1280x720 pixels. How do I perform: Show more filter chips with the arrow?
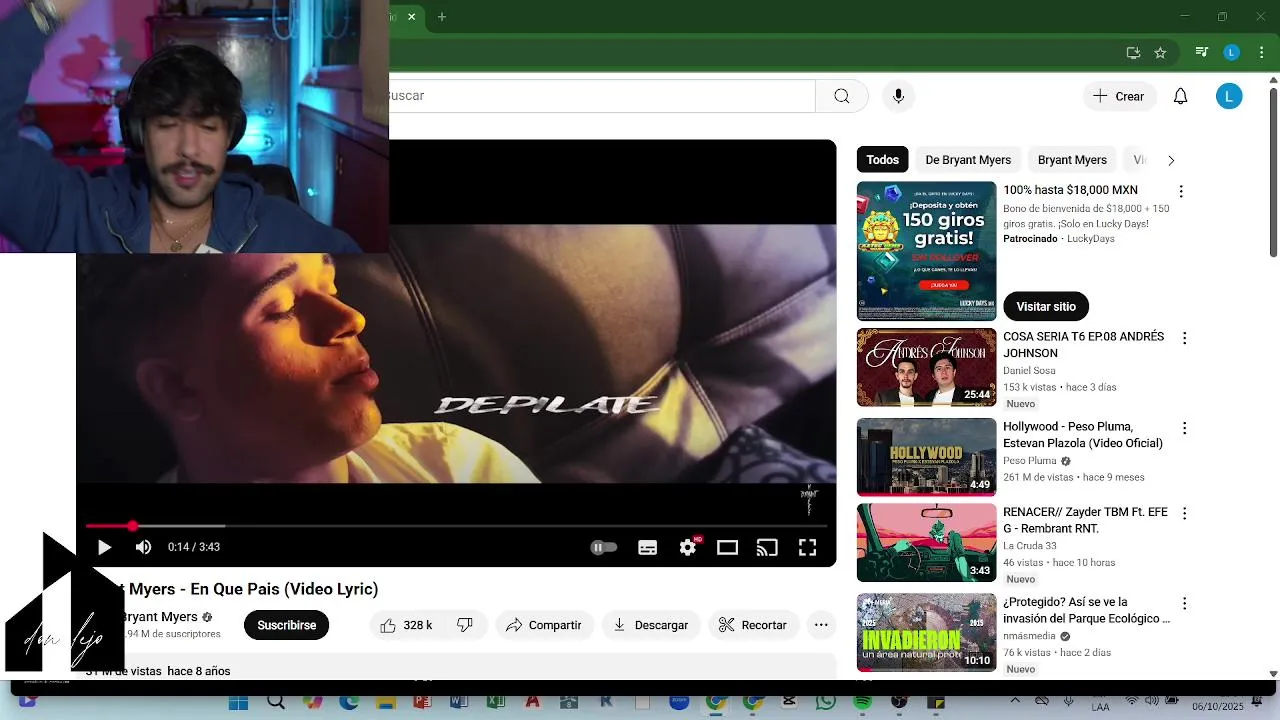[x=1171, y=160]
